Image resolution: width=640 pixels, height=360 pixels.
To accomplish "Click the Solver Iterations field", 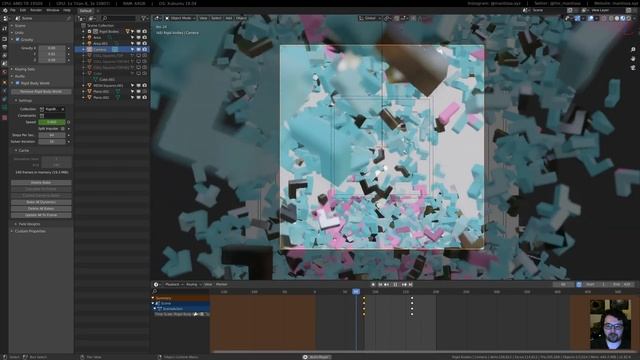I will click(x=52, y=142).
